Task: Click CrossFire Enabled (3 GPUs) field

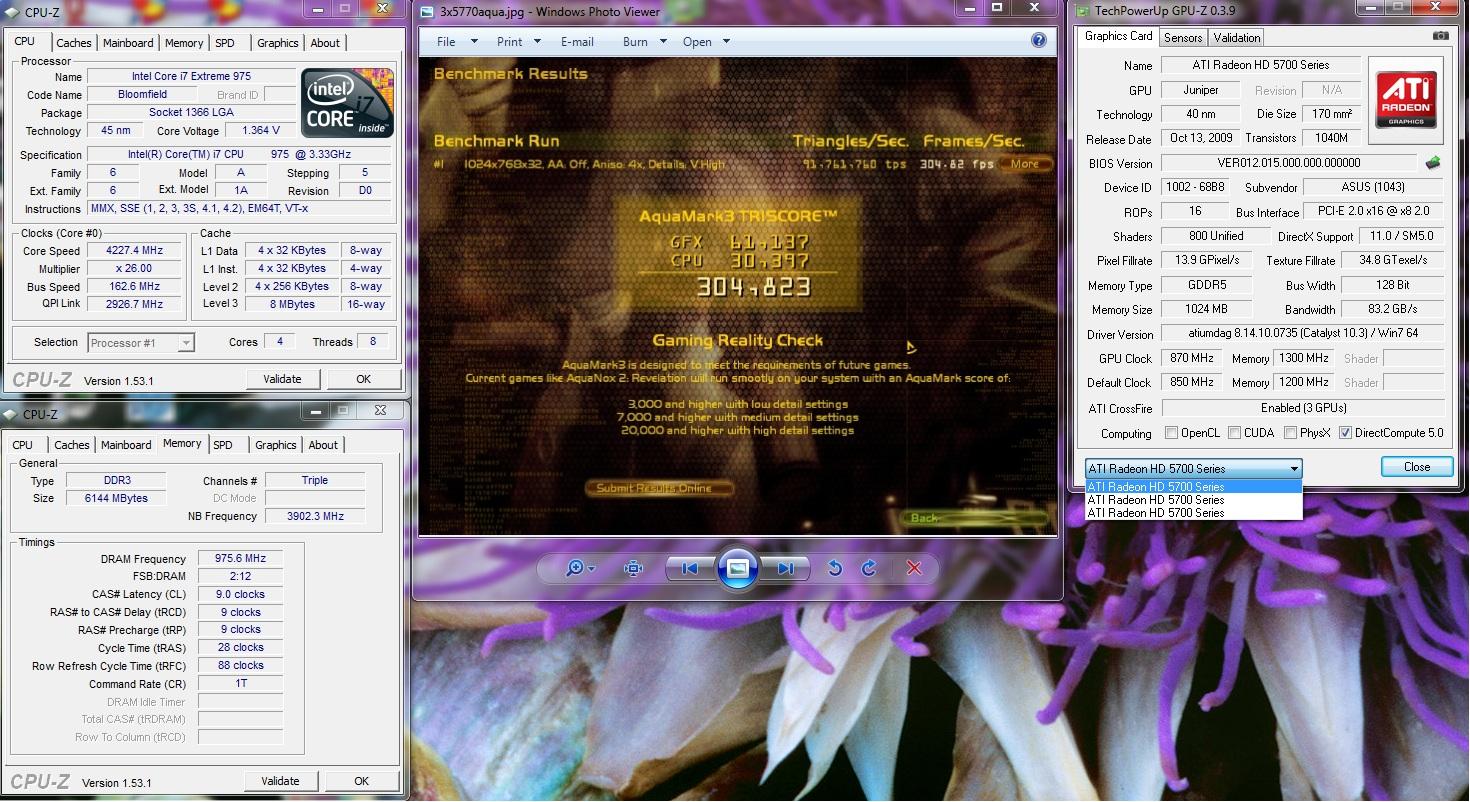Action: click(1303, 408)
